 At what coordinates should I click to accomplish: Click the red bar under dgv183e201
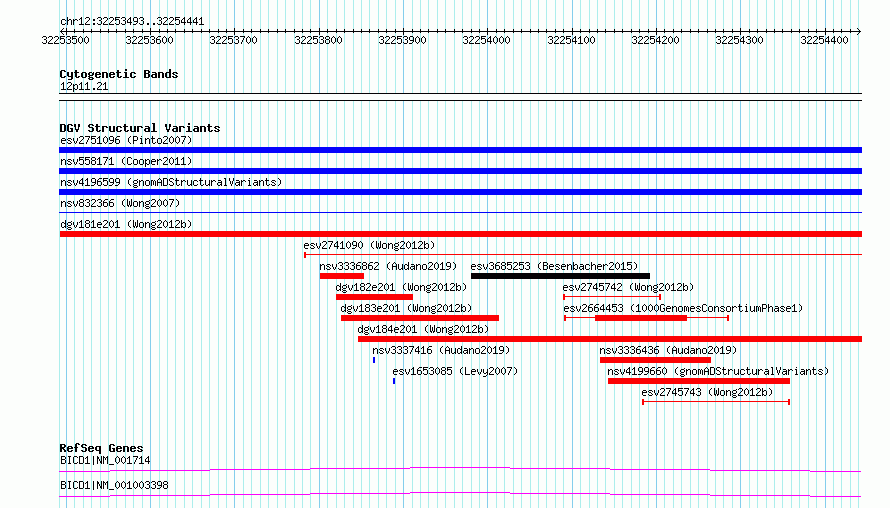coord(420,318)
